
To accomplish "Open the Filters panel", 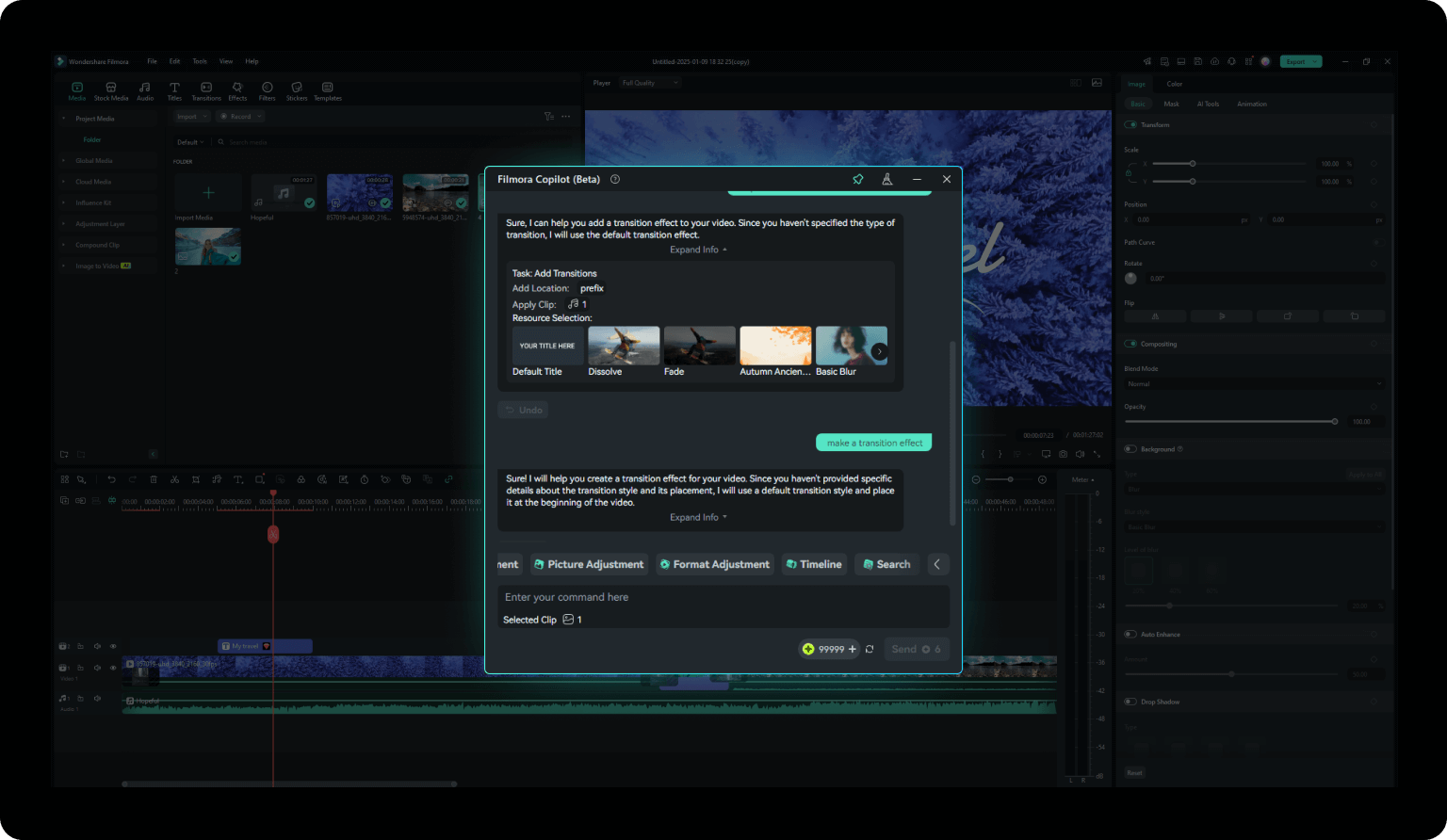I will pos(268,91).
